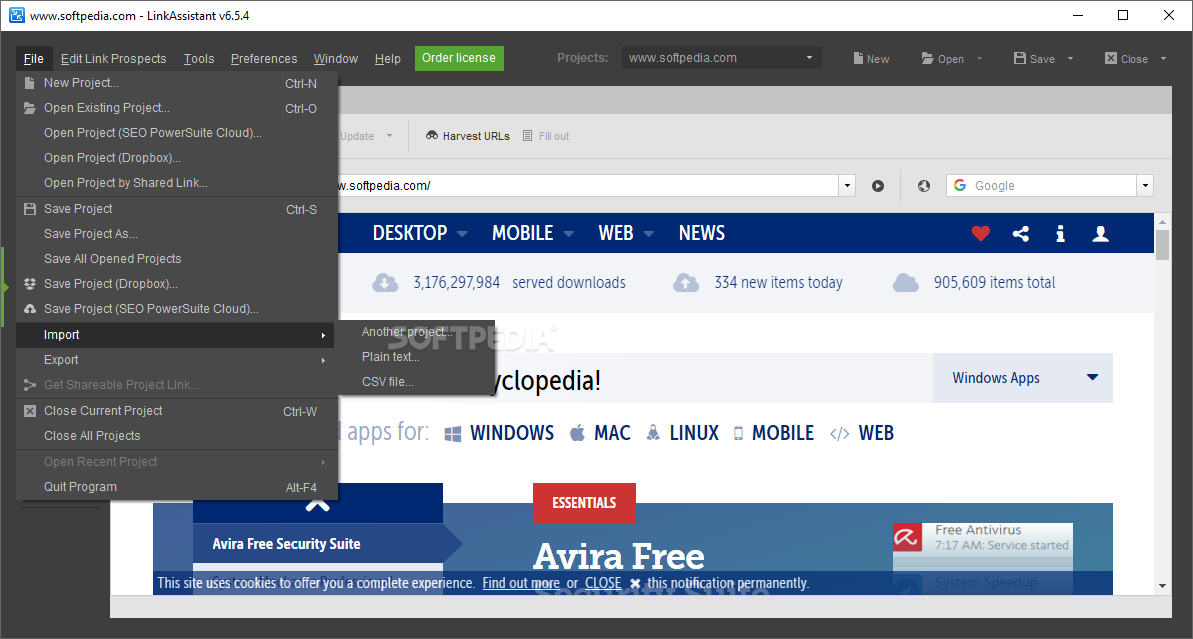This screenshot has height=639, width=1193.
Task: Choose Open Existing Project... menu item
Action: (x=177, y=108)
